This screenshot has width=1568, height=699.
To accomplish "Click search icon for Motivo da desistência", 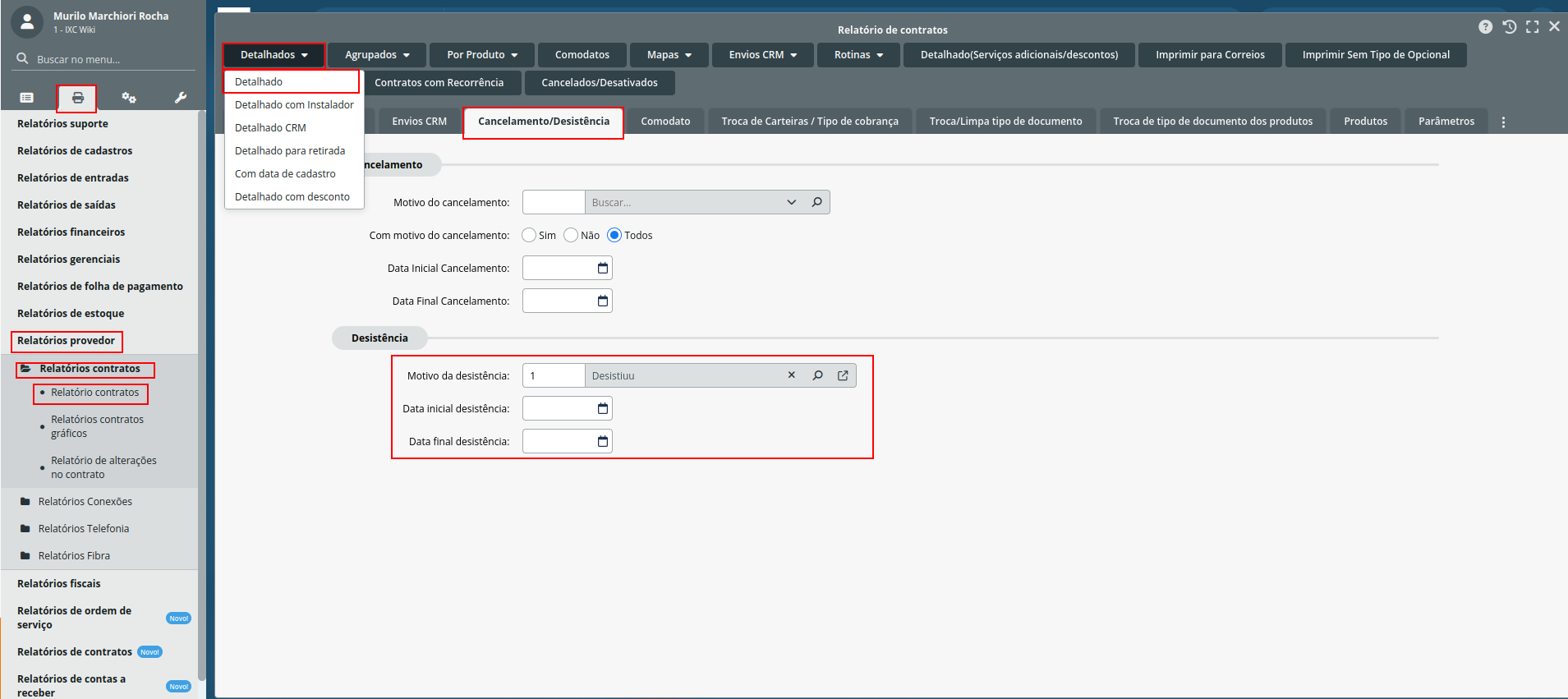I will [817, 375].
